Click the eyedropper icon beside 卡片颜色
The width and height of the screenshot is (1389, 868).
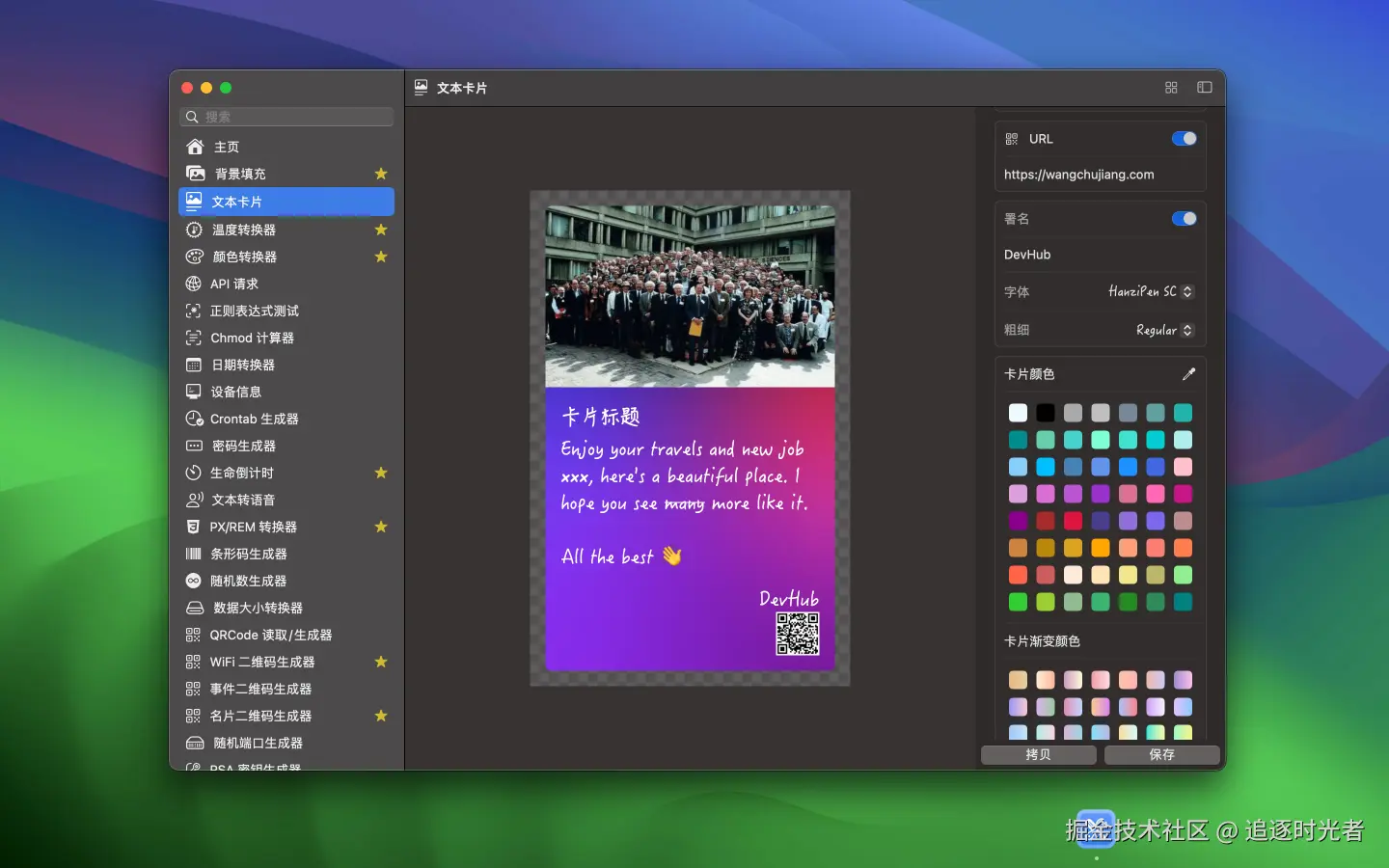click(1188, 374)
